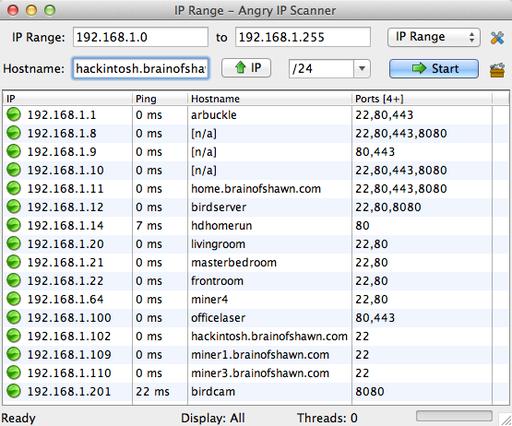Sort by the Ports [4+] column header
Screen dimensions: 512x426
point(422,99)
